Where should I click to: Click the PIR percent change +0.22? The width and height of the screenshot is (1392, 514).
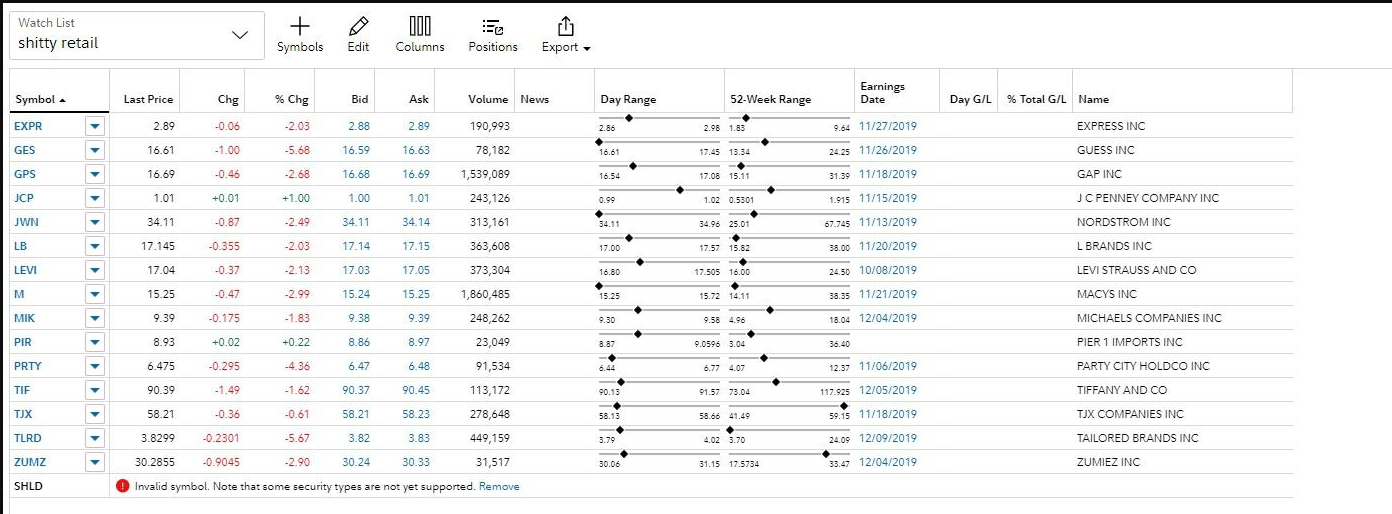click(296, 342)
